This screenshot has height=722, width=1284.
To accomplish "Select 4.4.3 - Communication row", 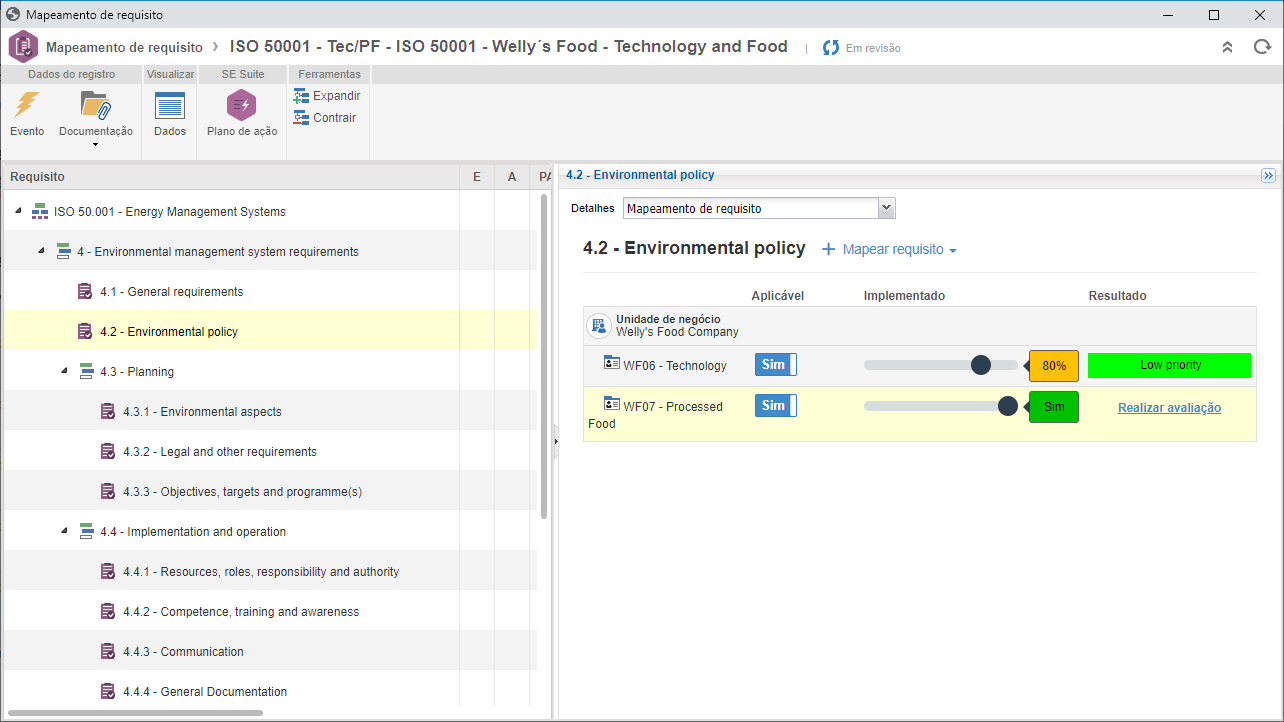I will [x=270, y=651].
